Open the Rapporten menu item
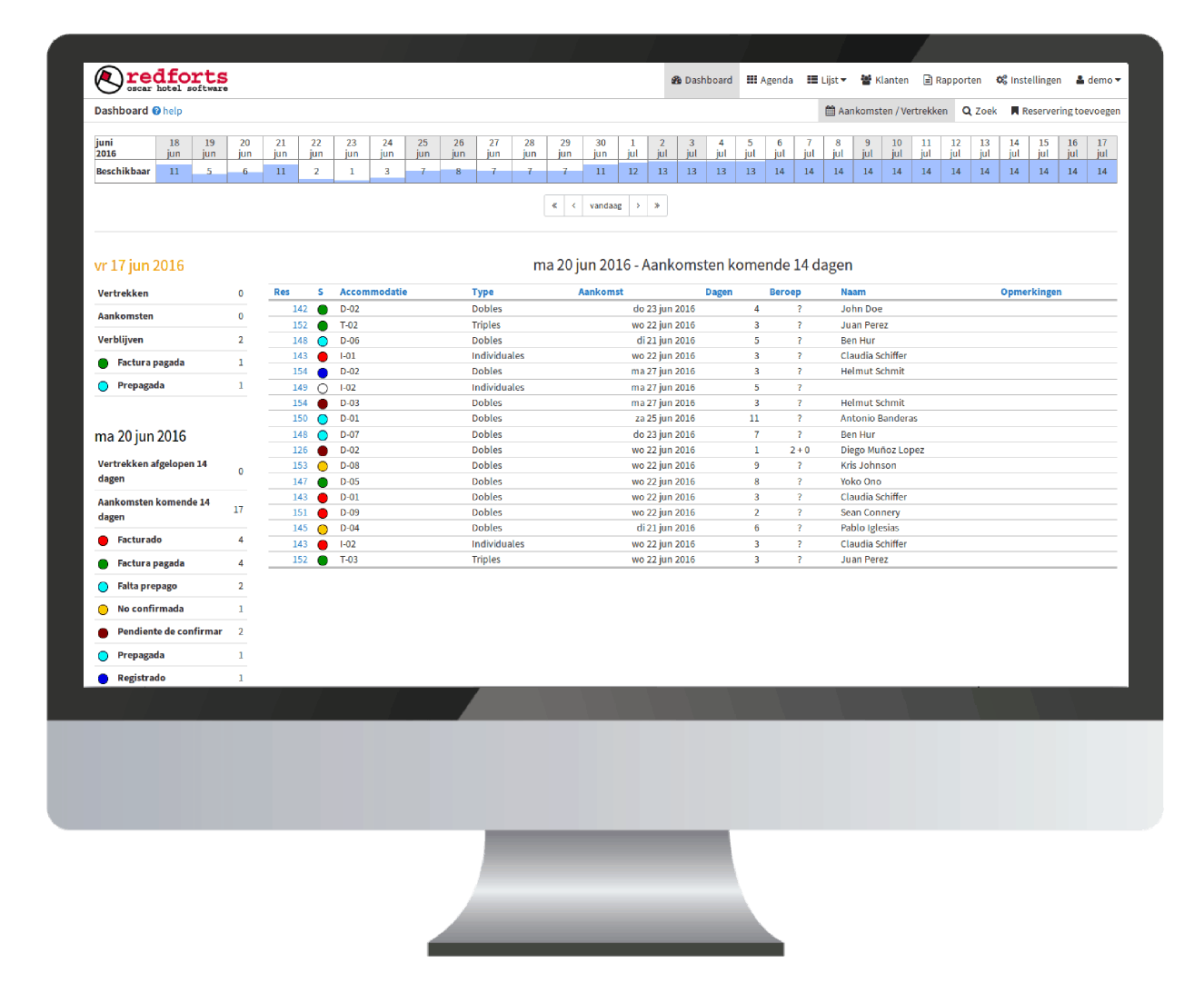 click(952, 80)
